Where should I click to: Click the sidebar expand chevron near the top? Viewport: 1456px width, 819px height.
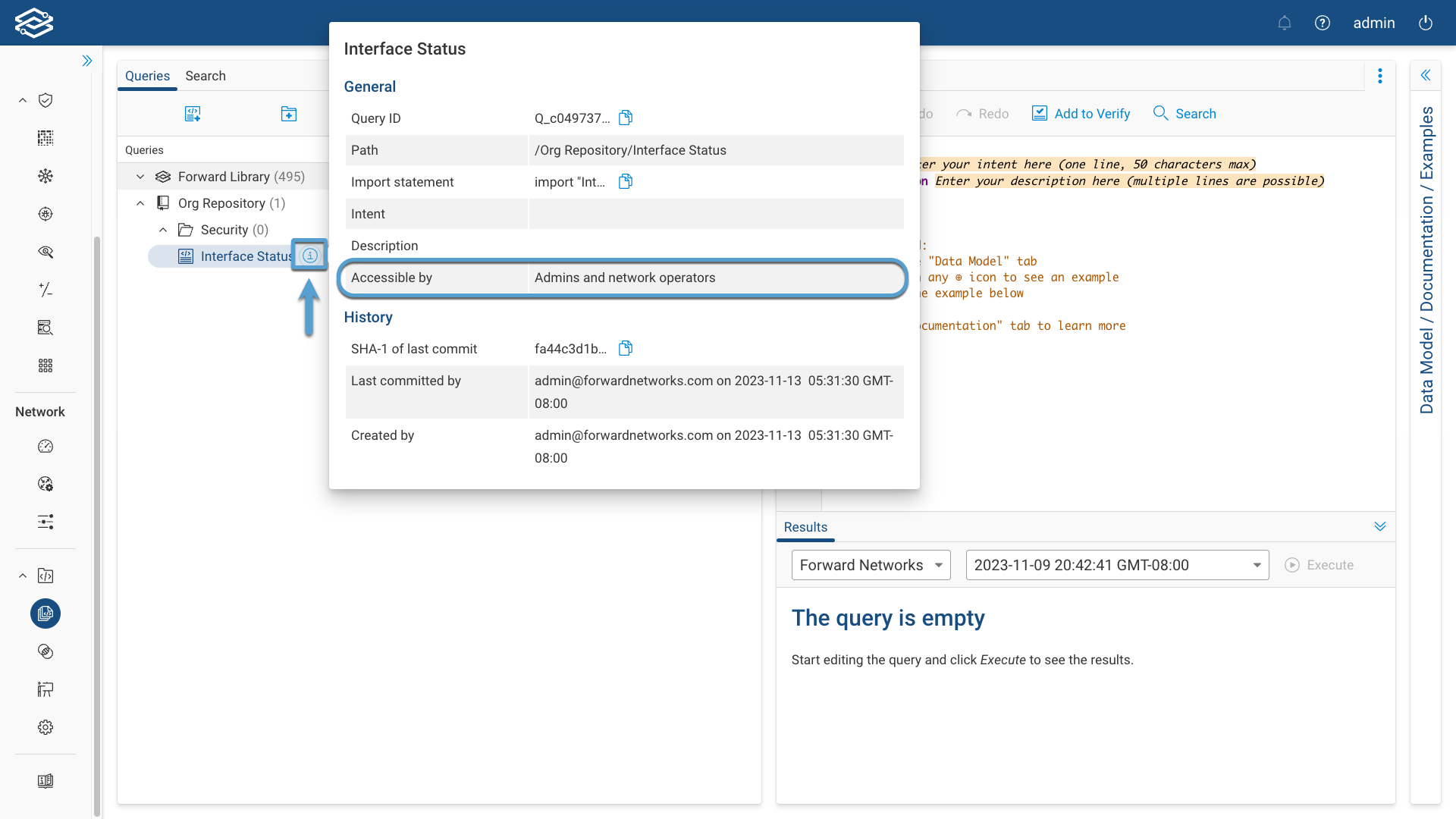86,60
